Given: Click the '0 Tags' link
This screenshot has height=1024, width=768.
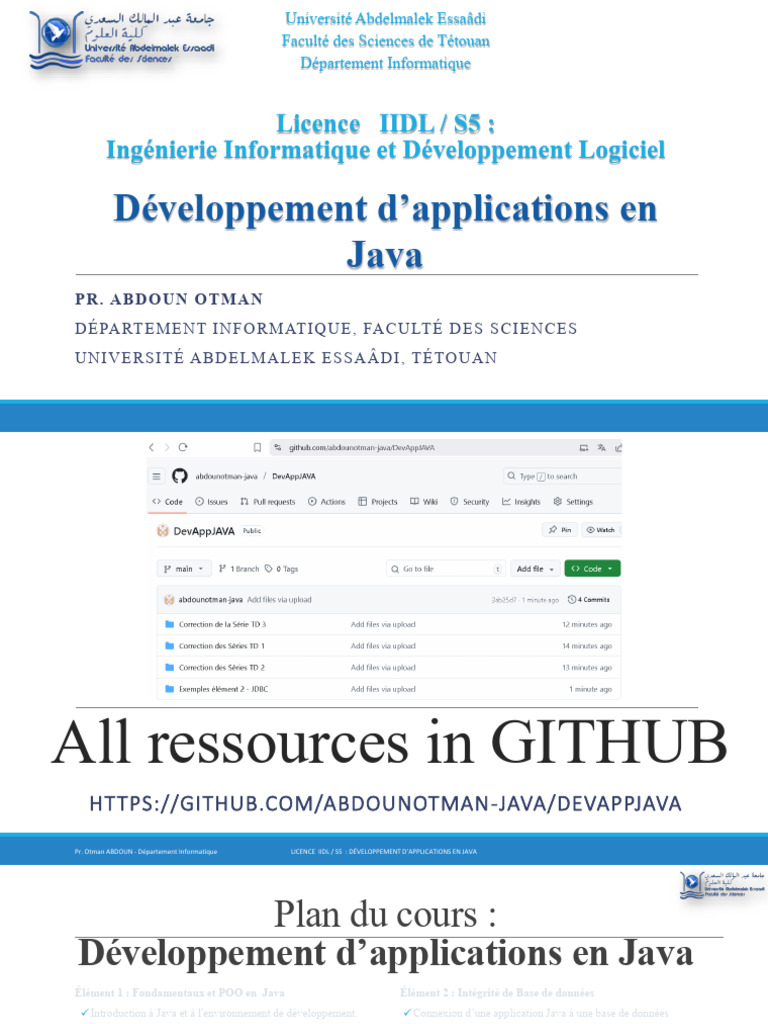Looking at the screenshot, I should coord(281,569).
